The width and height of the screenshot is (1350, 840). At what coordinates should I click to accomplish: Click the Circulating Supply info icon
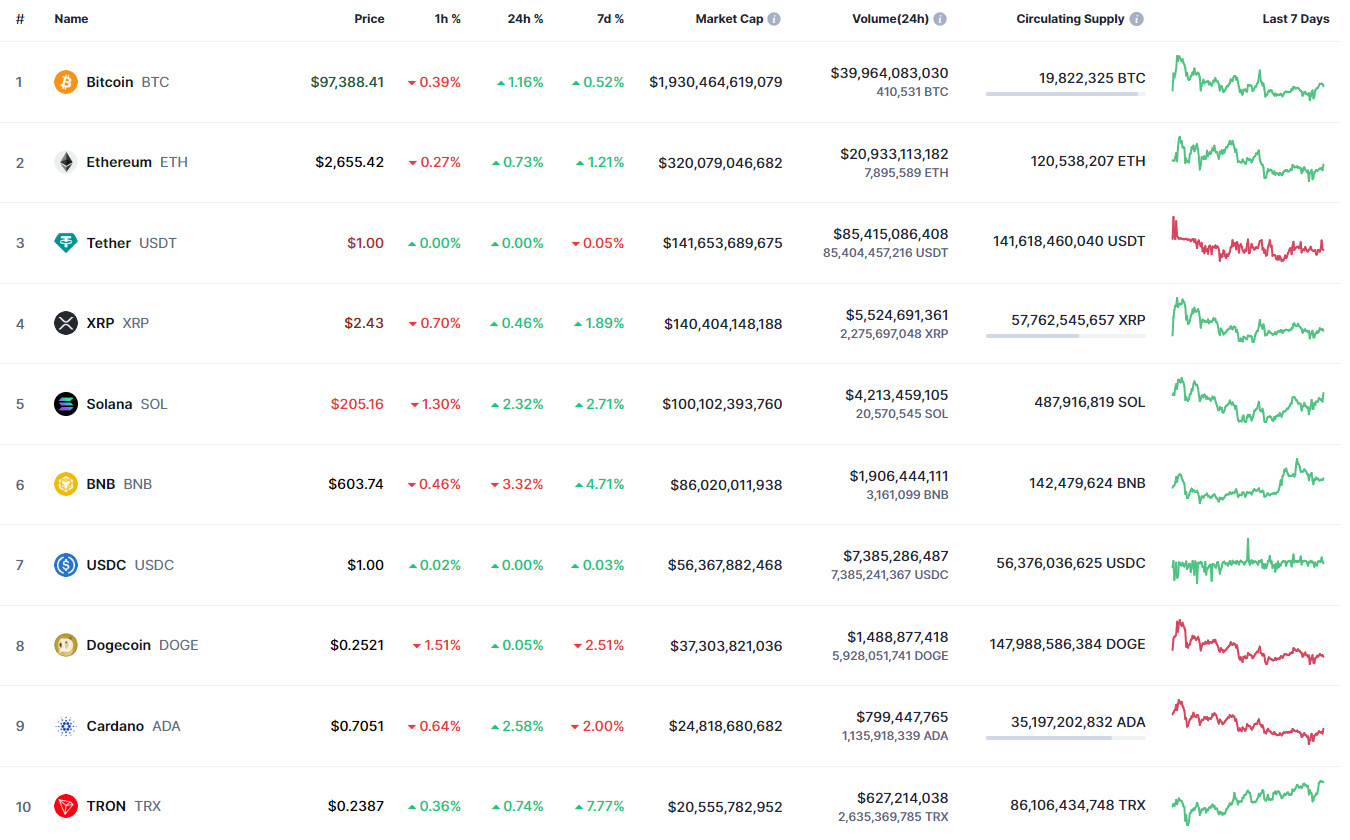tap(1137, 19)
